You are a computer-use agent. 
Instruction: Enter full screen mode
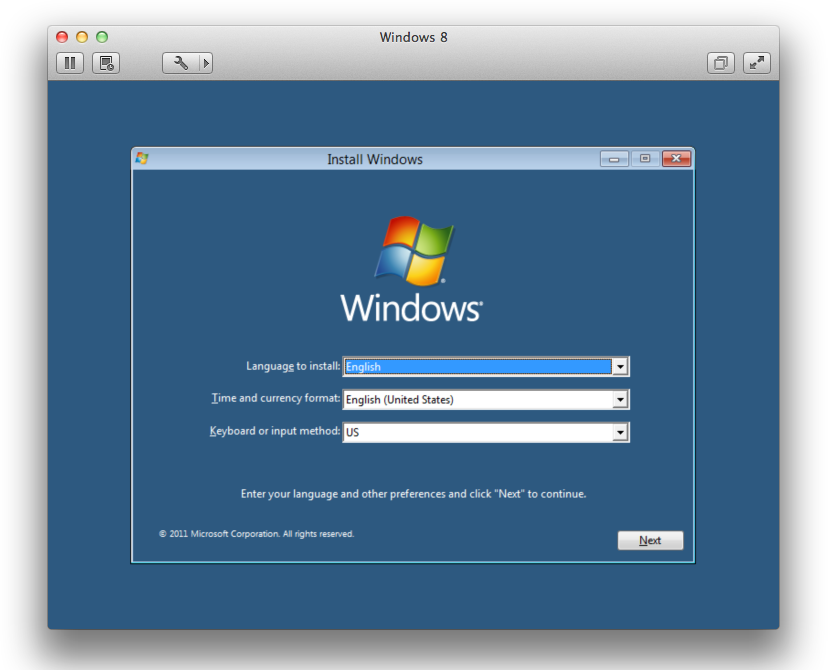tap(756, 63)
